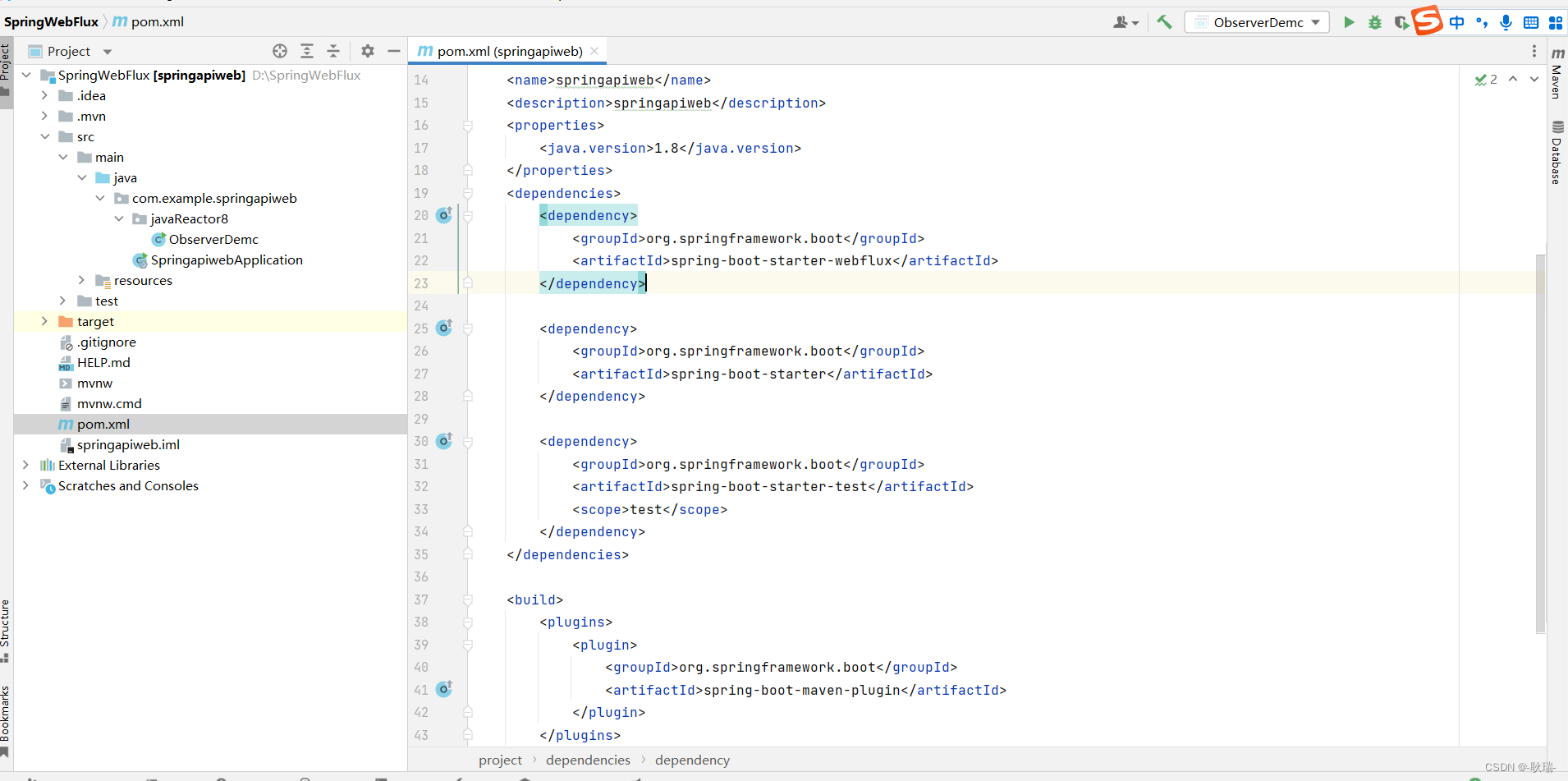Click the editor vertical scrollbar

[1540, 443]
